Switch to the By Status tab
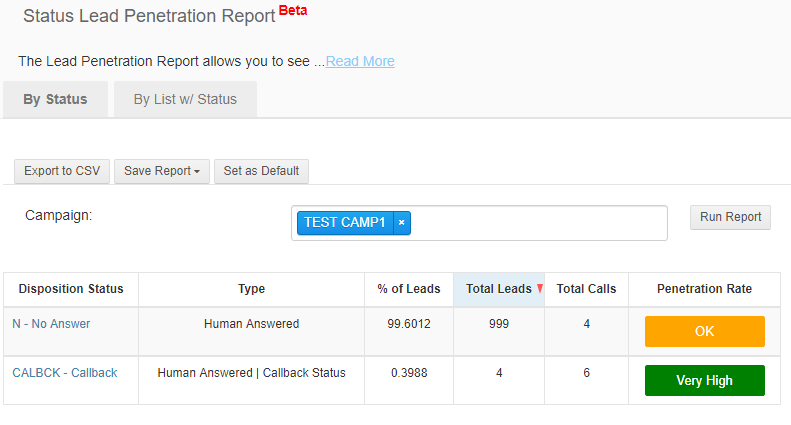 coord(55,100)
